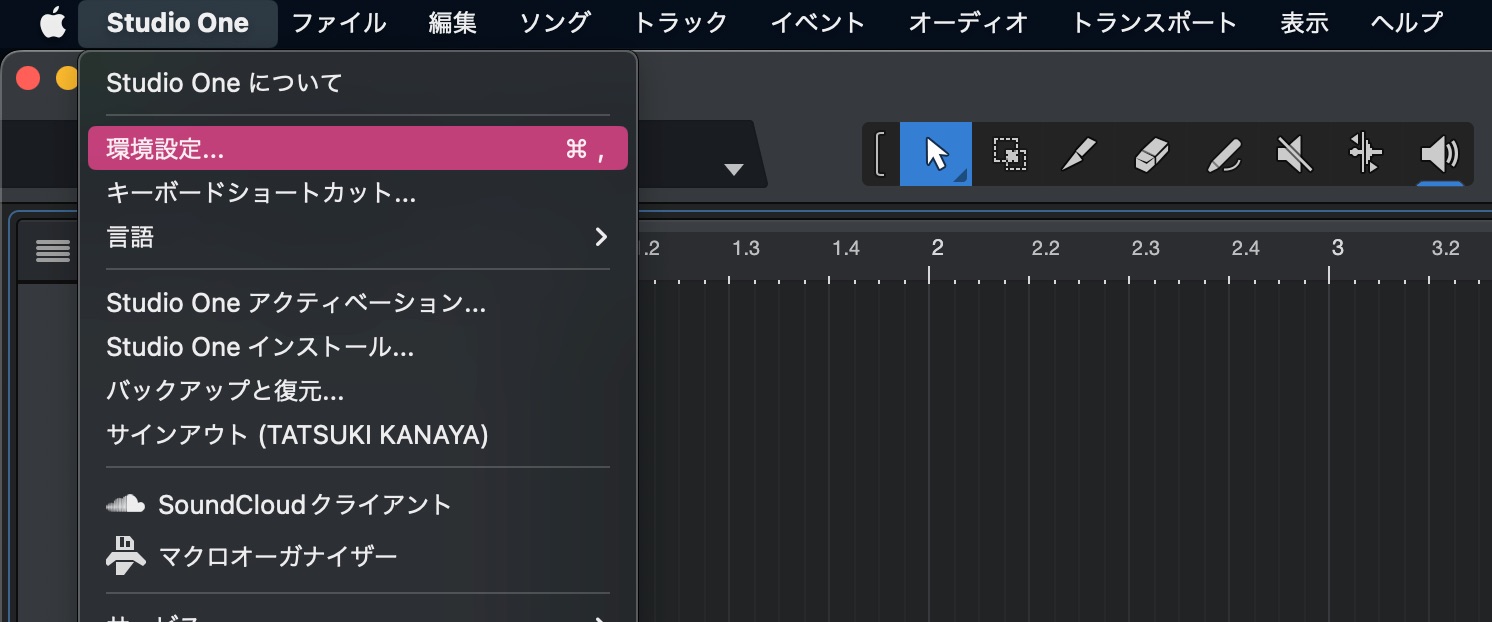Click position 2.2 on the ruler
The height and width of the screenshot is (622, 1492).
1045,248
